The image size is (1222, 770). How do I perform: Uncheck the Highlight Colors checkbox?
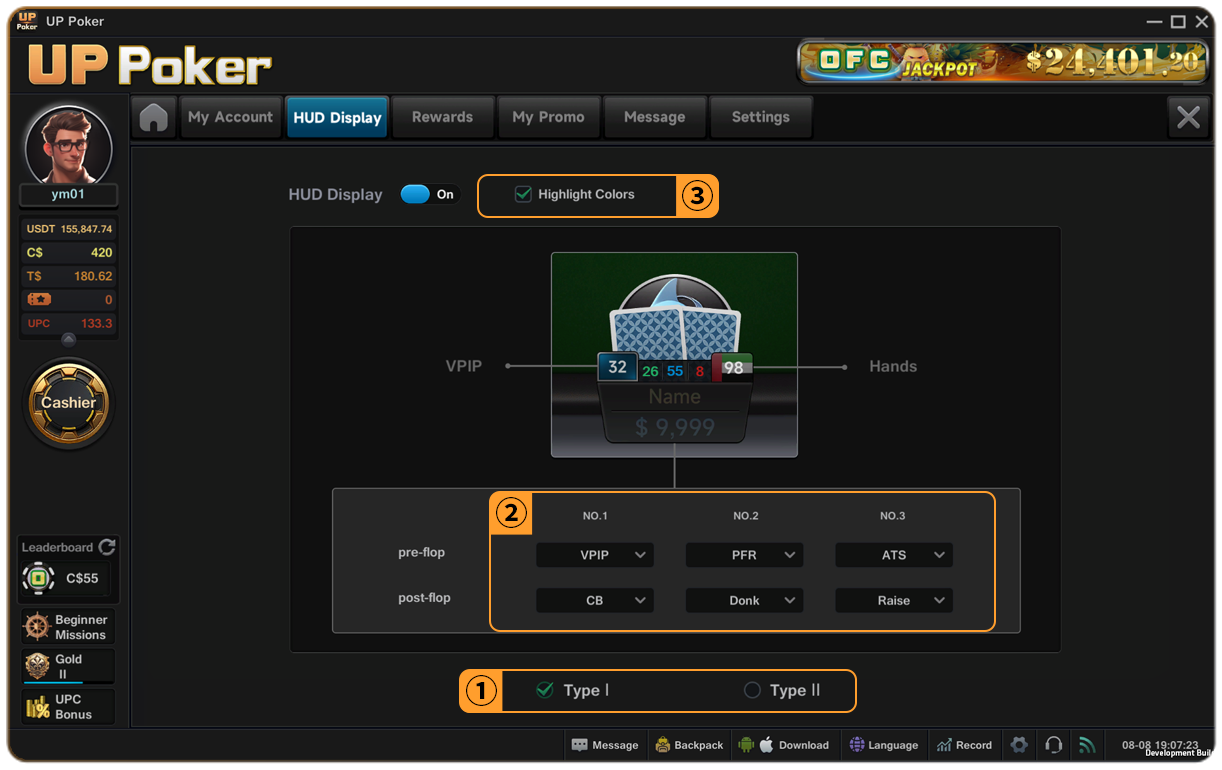tap(523, 194)
